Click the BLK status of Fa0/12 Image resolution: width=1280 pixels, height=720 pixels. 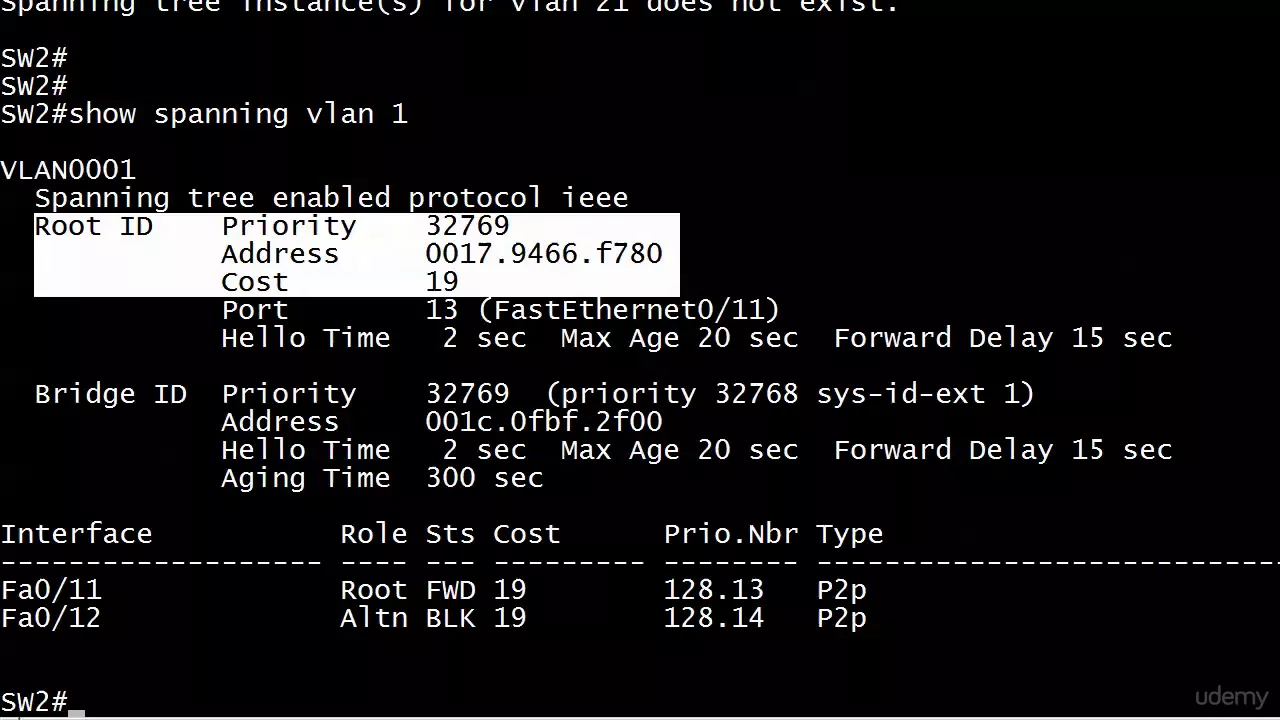pos(450,618)
